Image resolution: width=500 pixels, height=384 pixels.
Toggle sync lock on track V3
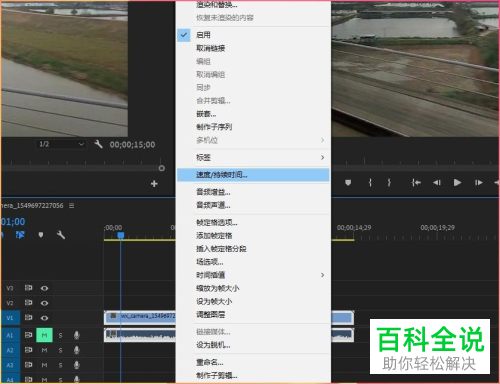(x=28, y=288)
